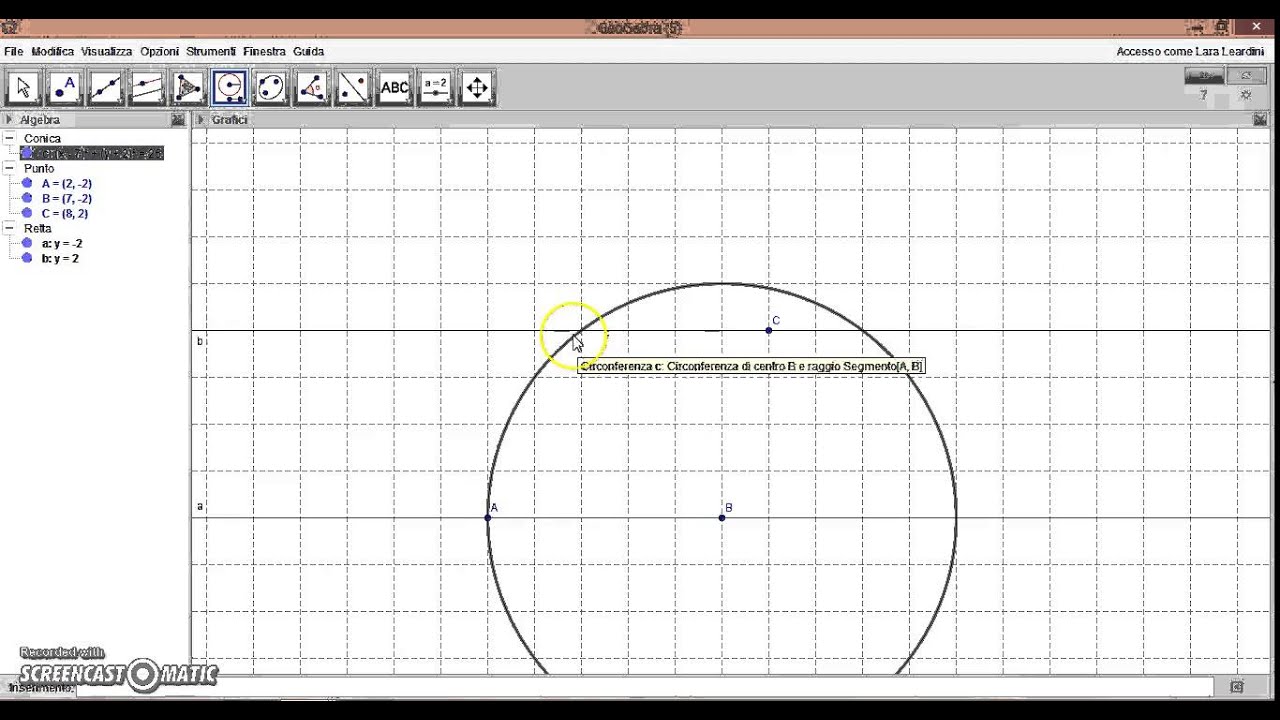This screenshot has height=720, width=1280.
Task: Collapse the Retta tree group
Action: [x=9, y=228]
